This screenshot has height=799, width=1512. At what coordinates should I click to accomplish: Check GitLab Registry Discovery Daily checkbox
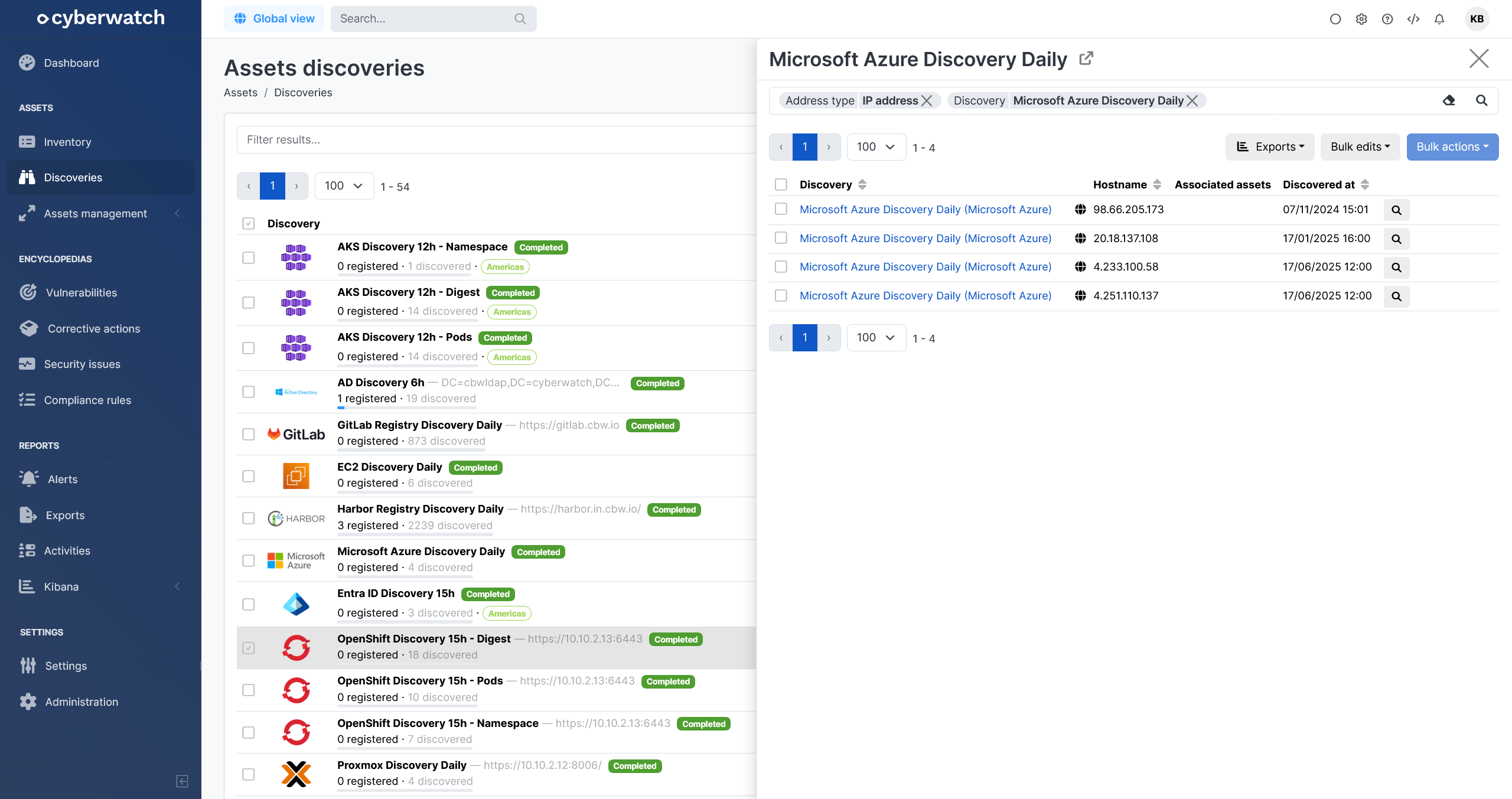(x=249, y=434)
